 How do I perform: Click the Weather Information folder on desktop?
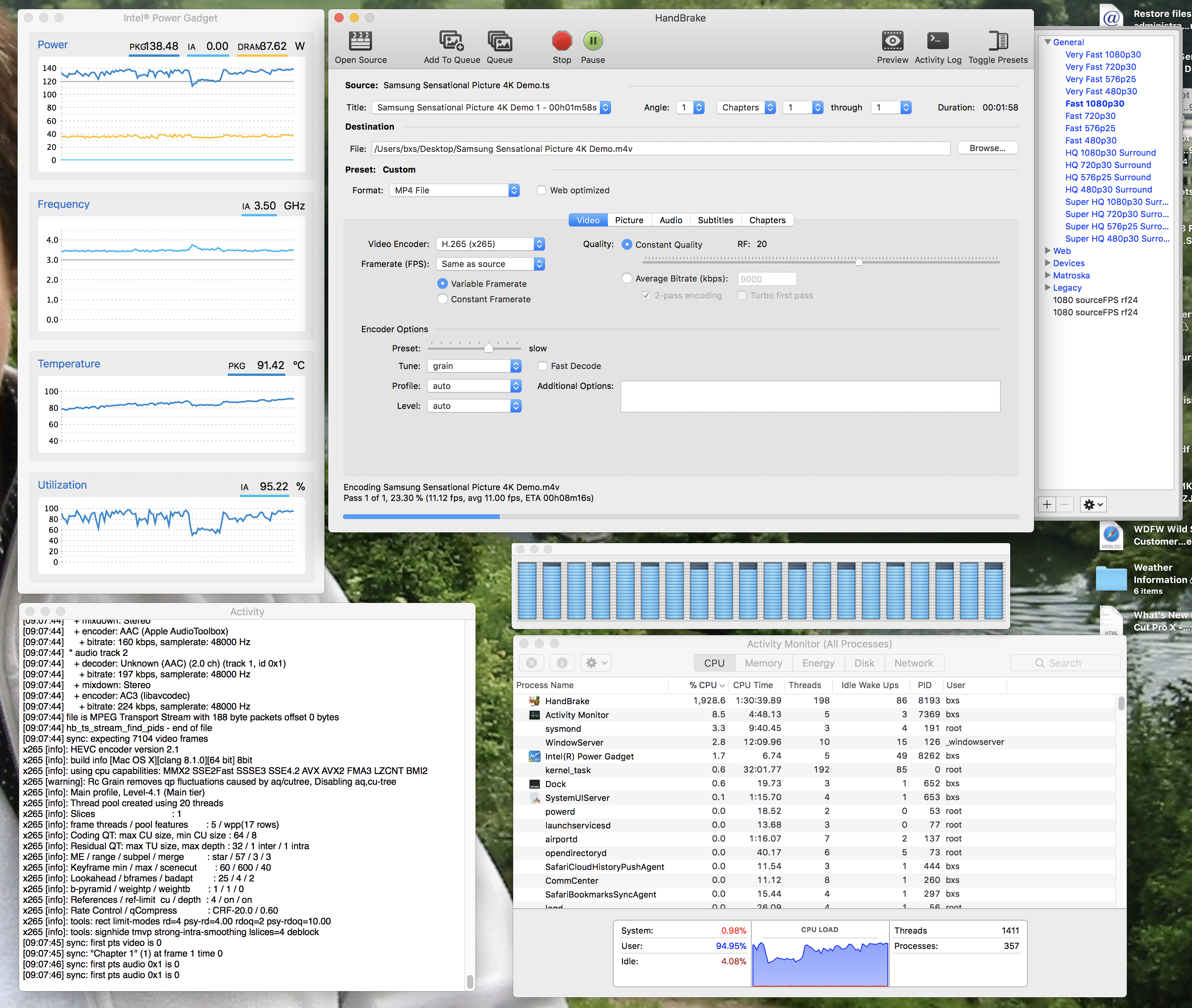1111,578
